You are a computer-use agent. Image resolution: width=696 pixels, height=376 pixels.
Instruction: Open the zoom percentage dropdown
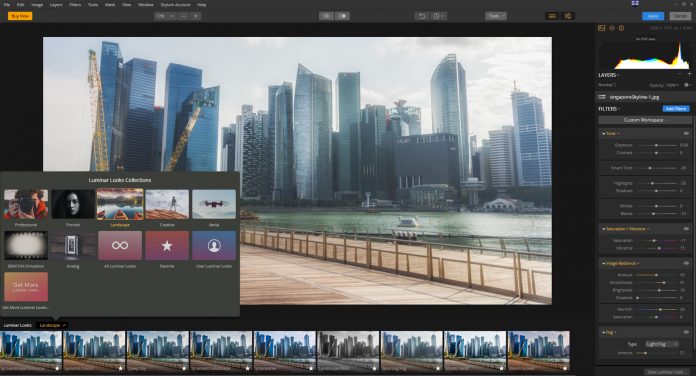tap(165, 16)
